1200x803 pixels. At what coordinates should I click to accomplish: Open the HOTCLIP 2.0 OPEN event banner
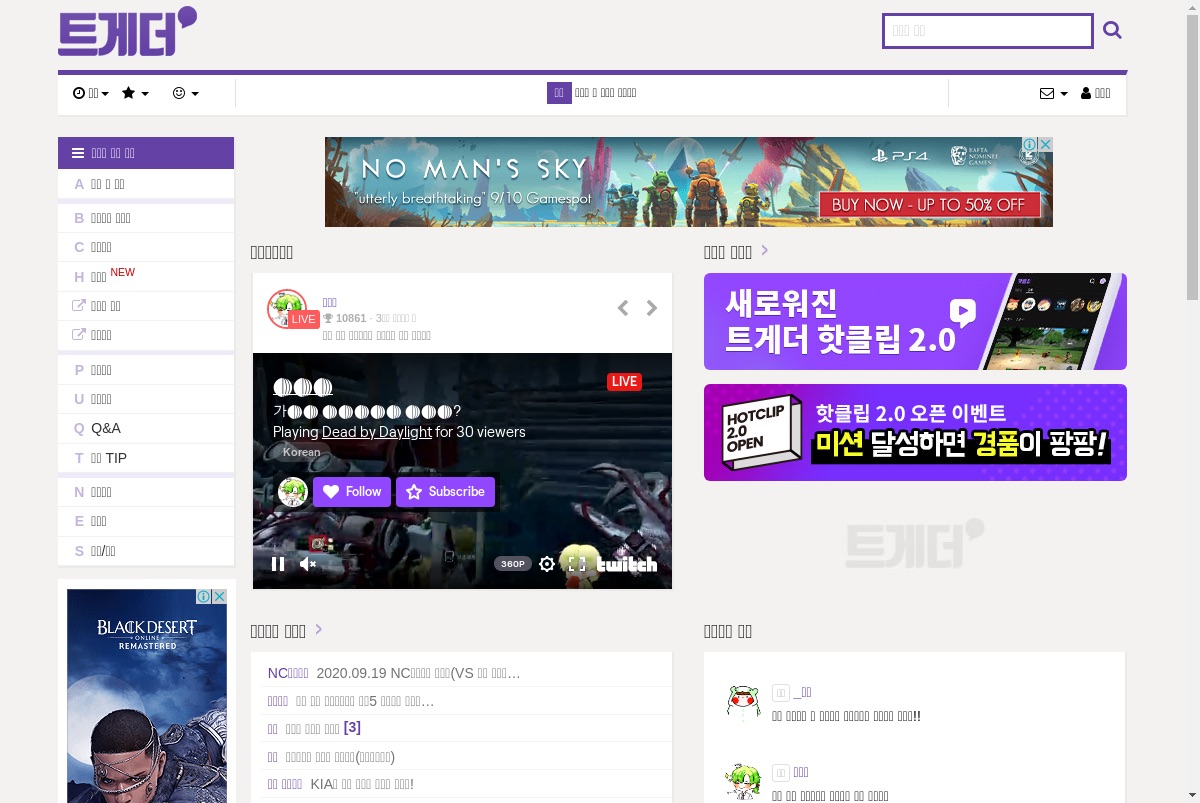click(x=915, y=432)
